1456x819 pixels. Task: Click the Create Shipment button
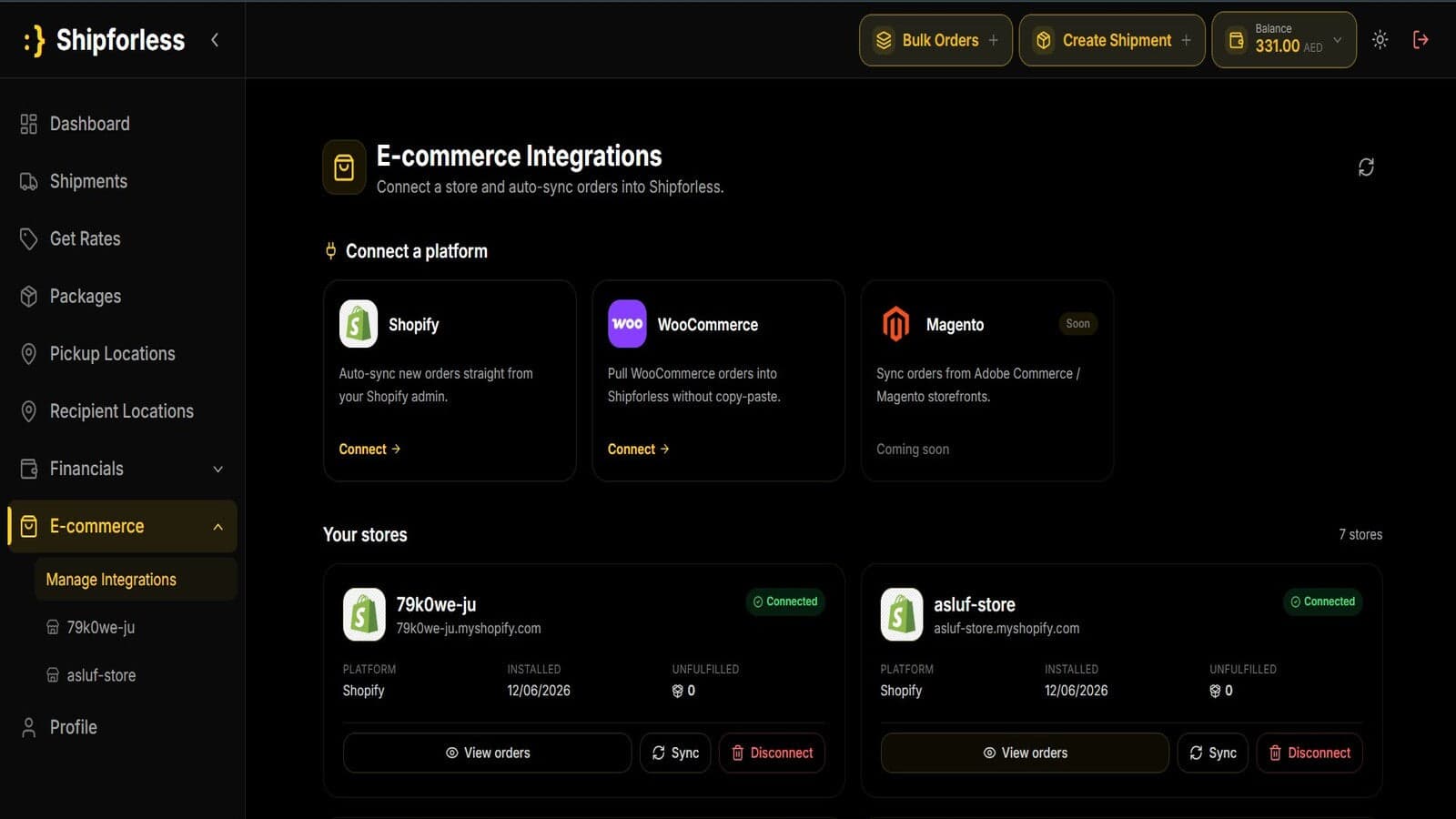(1112, 40)
